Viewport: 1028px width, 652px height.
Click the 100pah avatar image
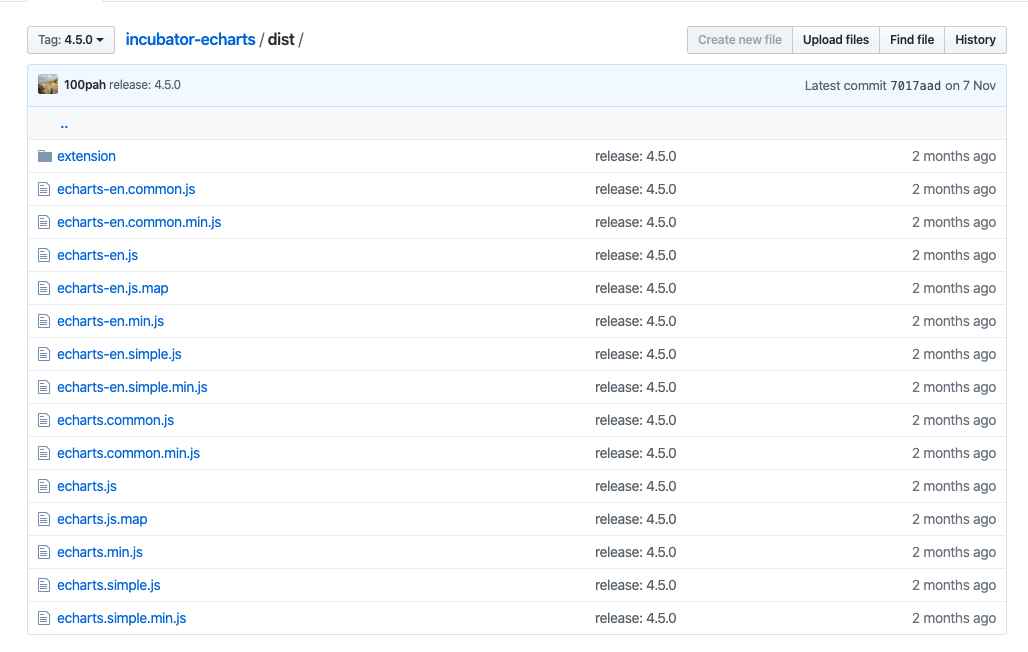(x=48, y=85)
